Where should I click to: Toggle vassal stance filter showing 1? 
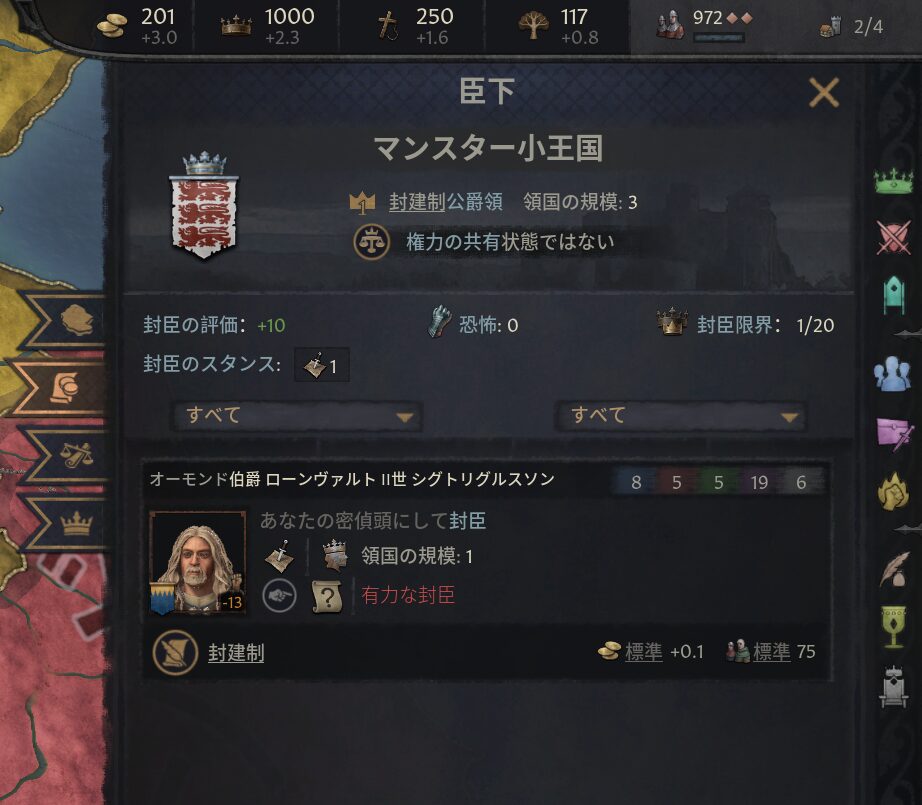(x=321, y=365)
